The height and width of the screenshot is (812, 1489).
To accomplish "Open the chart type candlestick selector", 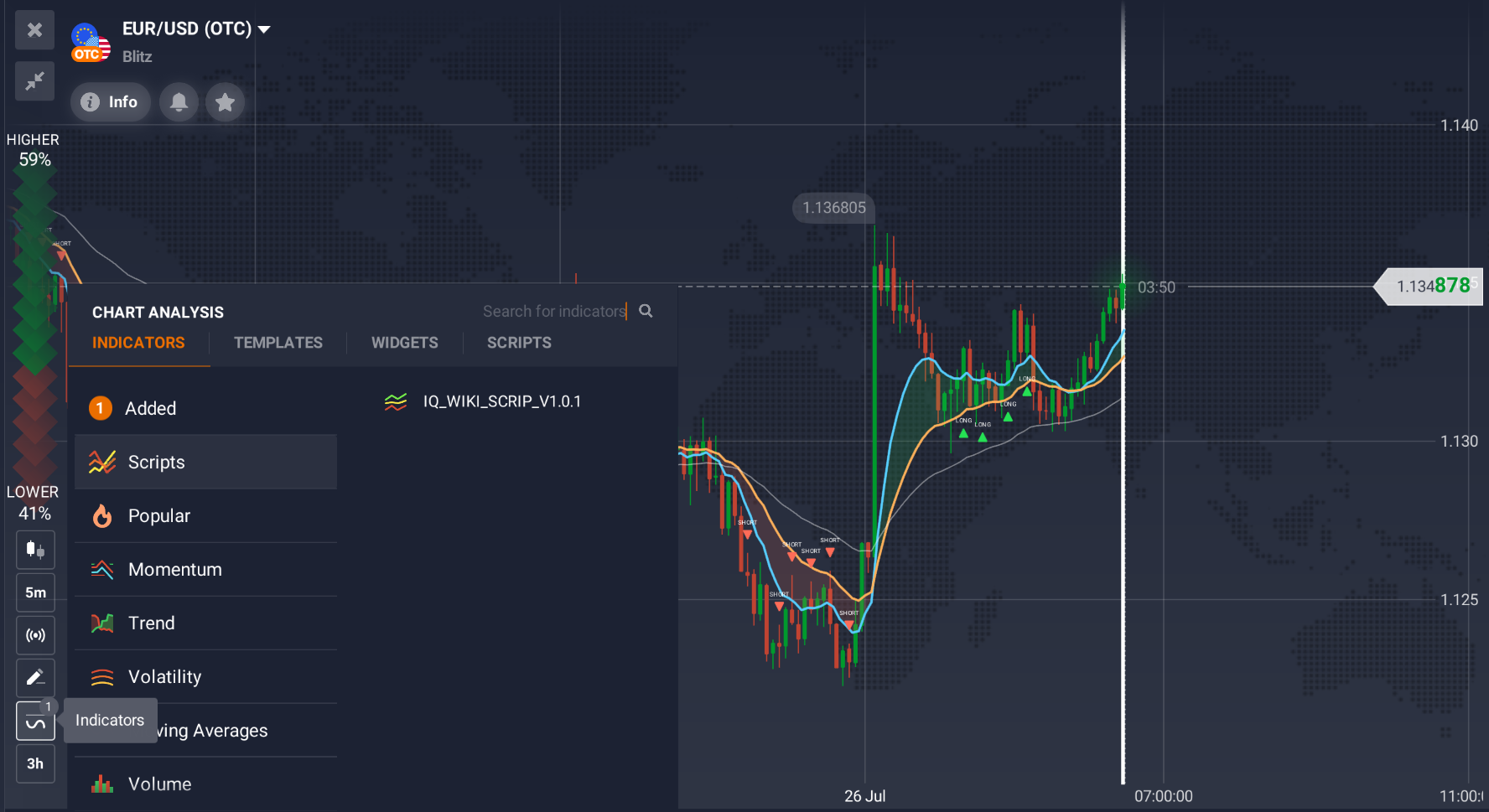I will [x=35, y=550].
